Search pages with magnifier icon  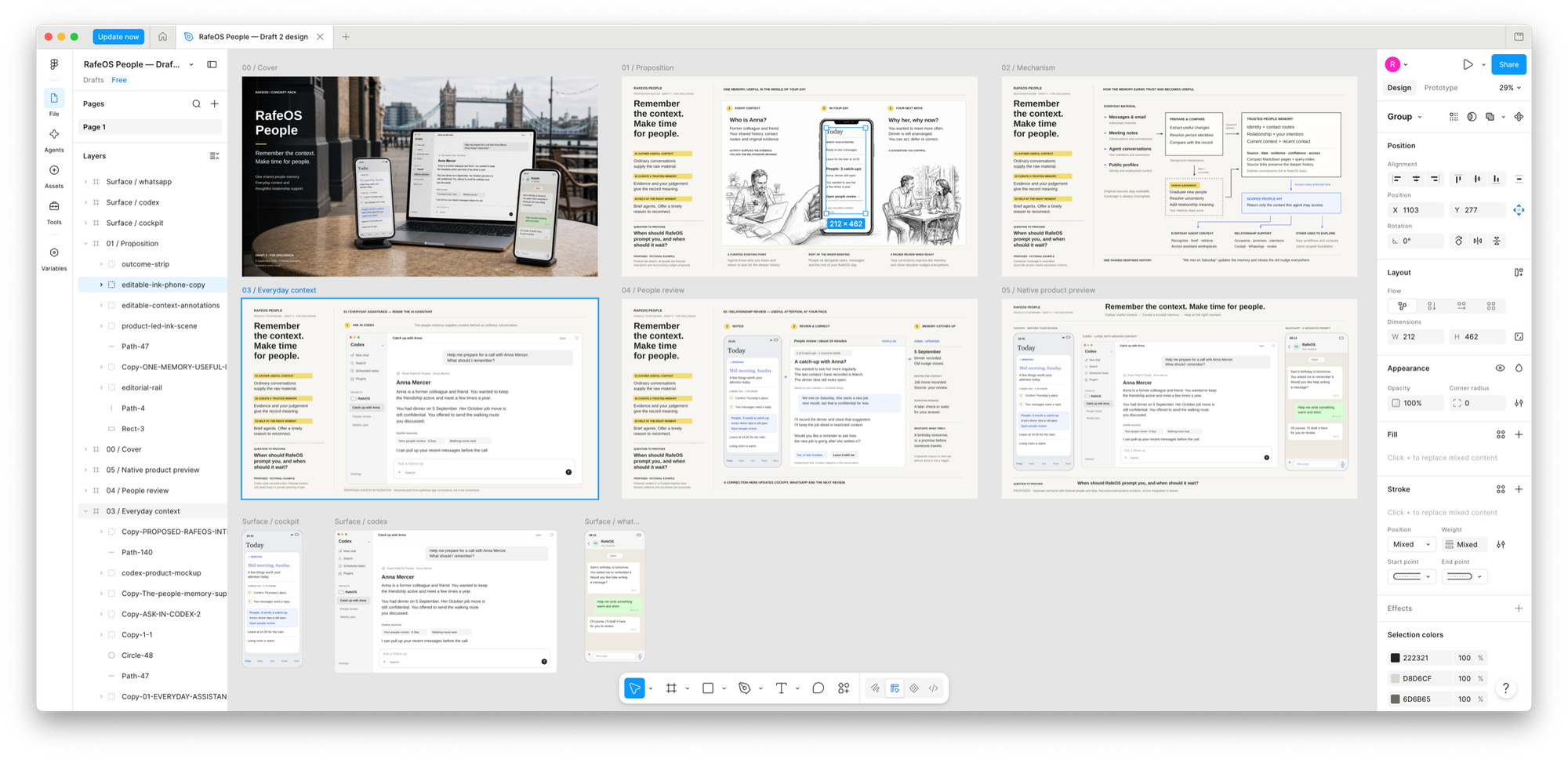196,103
